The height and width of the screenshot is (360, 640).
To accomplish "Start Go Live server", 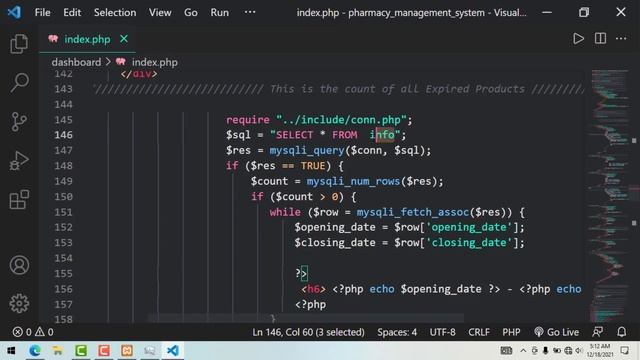I will pyautogui.click(x=556, y=332).
